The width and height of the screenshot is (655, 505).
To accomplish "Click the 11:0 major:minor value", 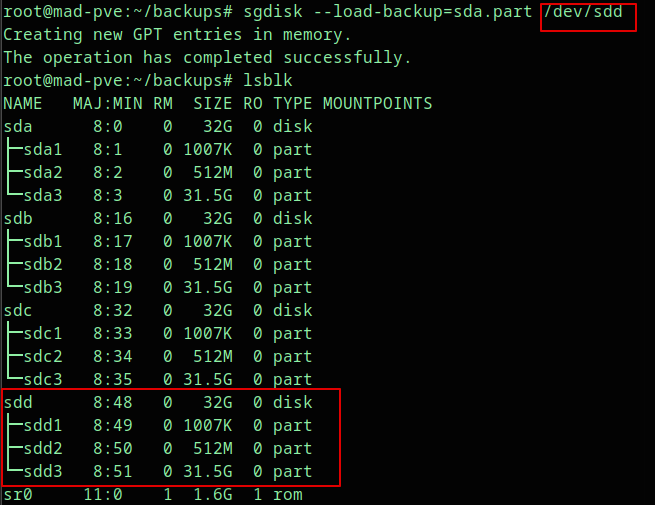I will click(103, 495).
